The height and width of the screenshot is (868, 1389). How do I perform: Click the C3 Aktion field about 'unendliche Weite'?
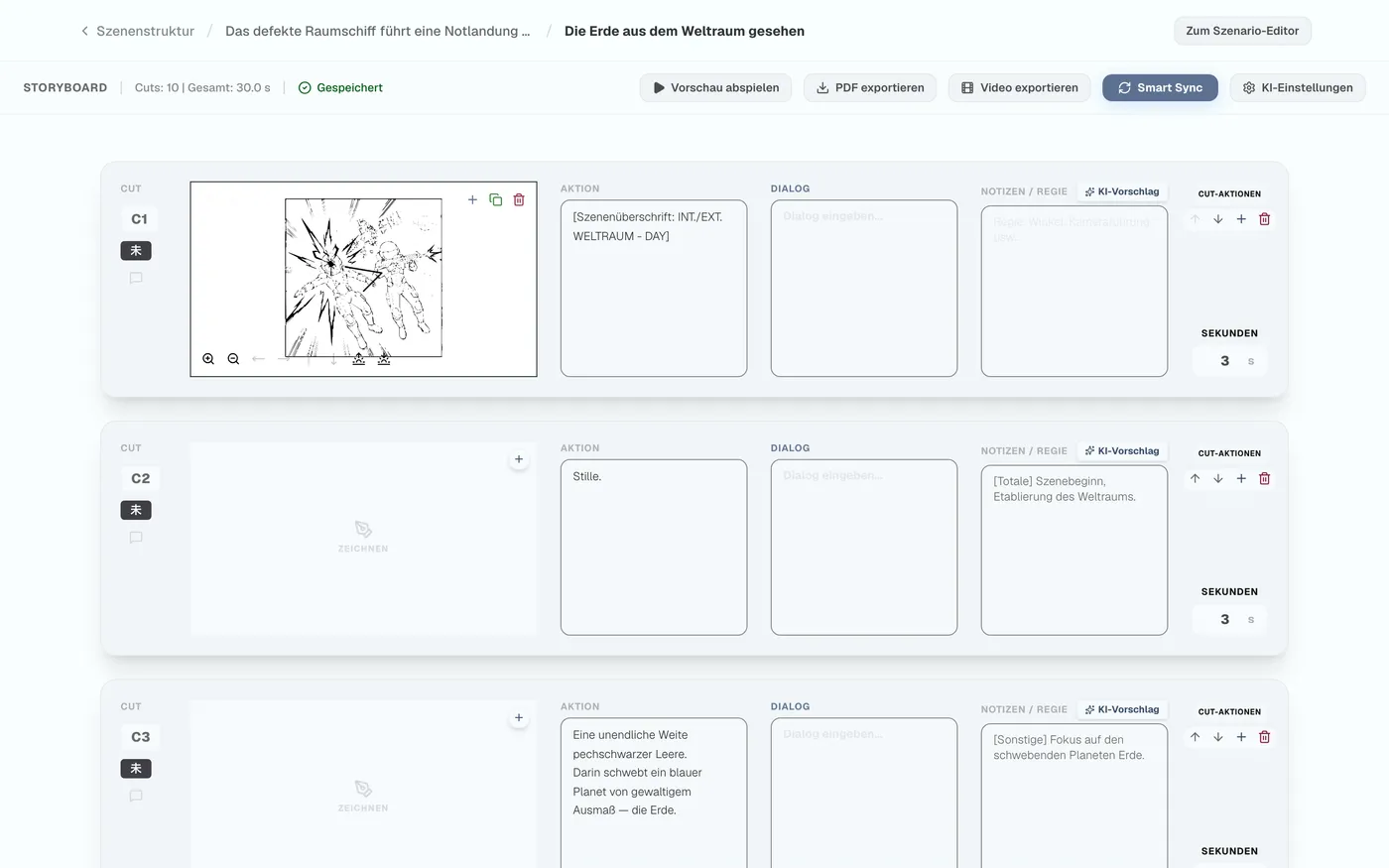click(654, 794)
